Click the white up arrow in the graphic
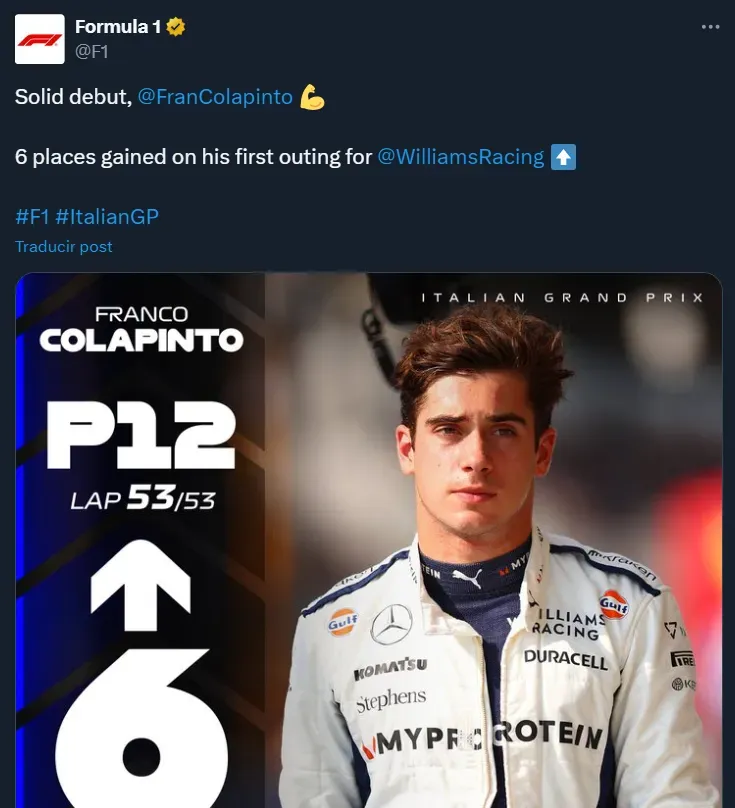 click(141, 590)
